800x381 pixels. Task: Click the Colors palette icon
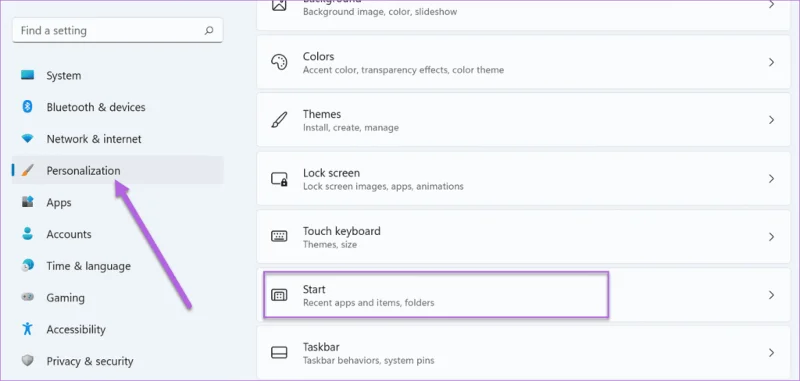pos(279,62)
